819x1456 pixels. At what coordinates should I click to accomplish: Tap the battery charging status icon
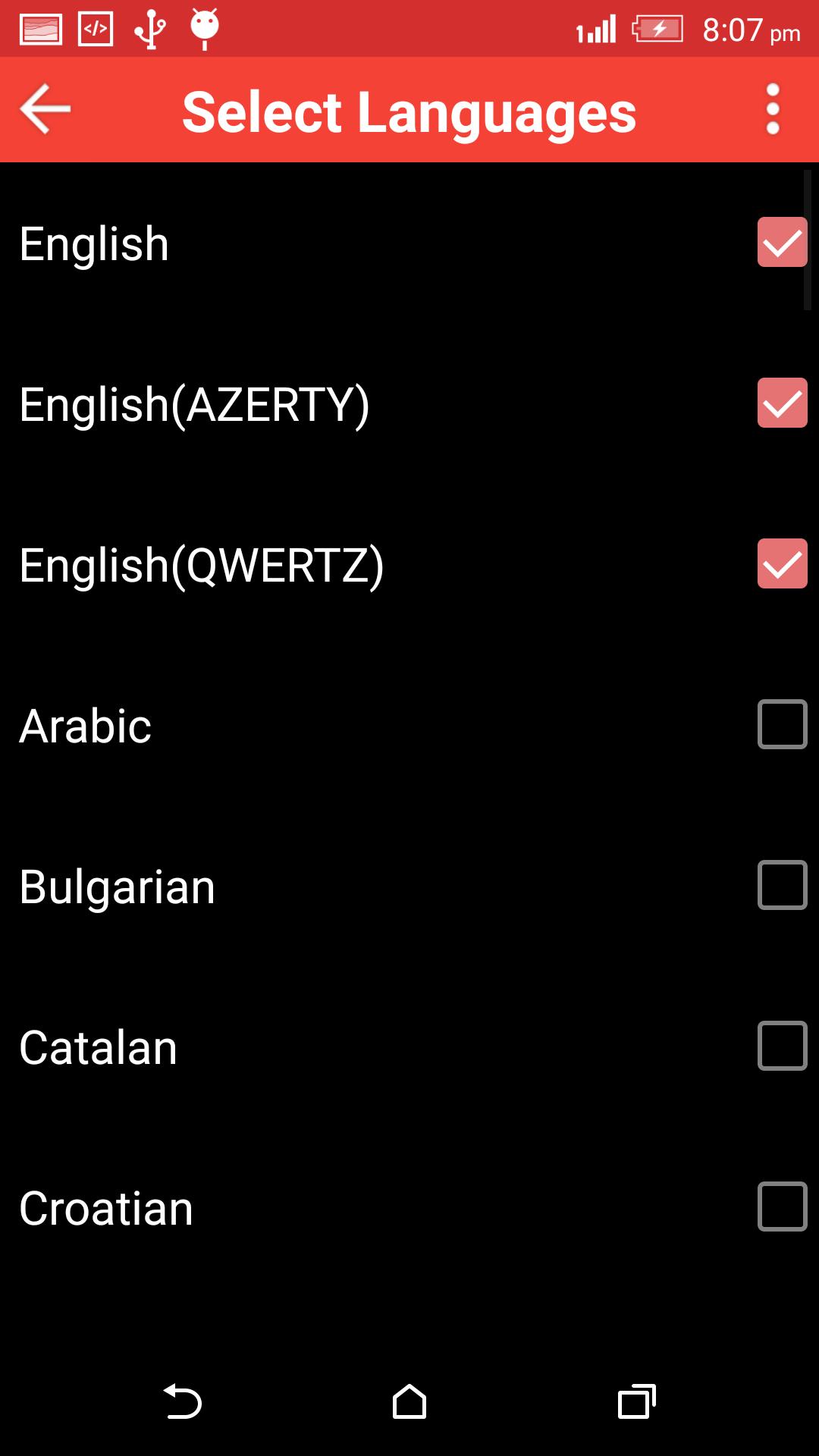click(x=657, y=30)
